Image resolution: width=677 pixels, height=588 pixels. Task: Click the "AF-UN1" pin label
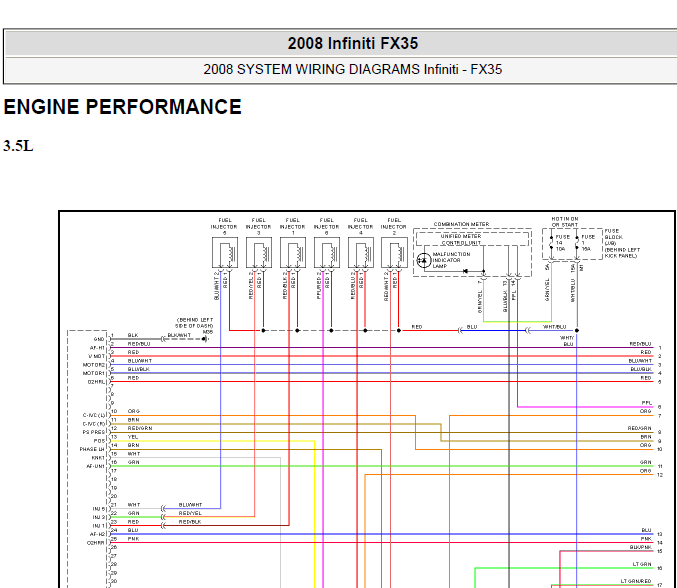pyautogui.click(x=96, y=466)
